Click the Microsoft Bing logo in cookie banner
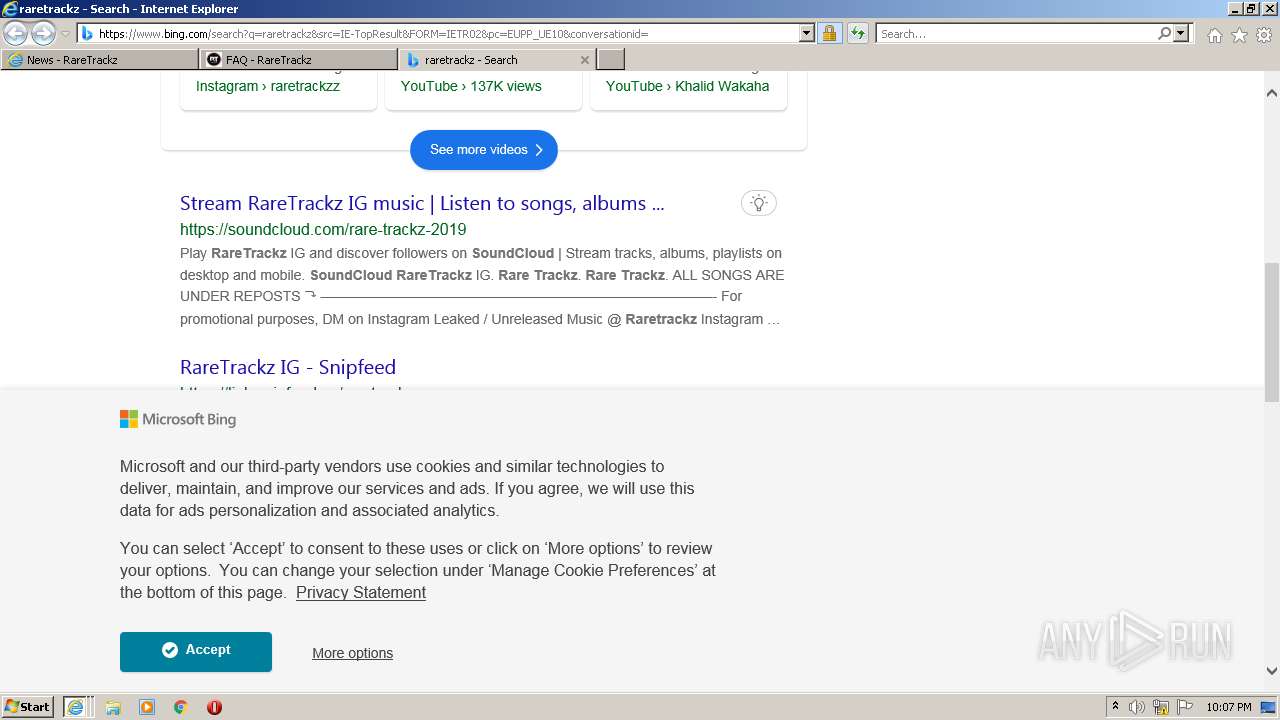The image size is (1280, 720). 178,420
